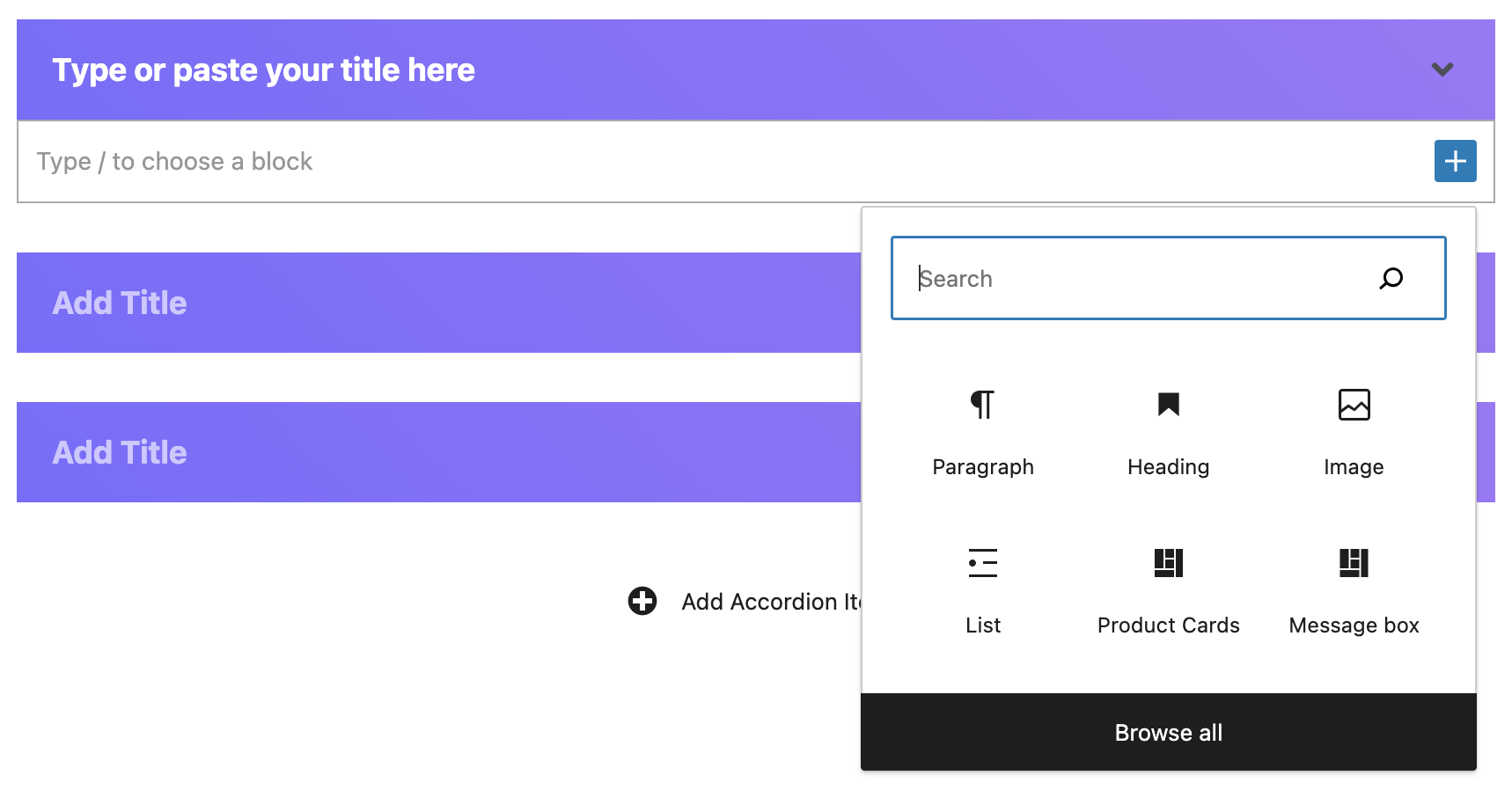This screenshot has height=790, width=1512.
Task: Click the Add Accordion Item label
Action: click(771, 602)
